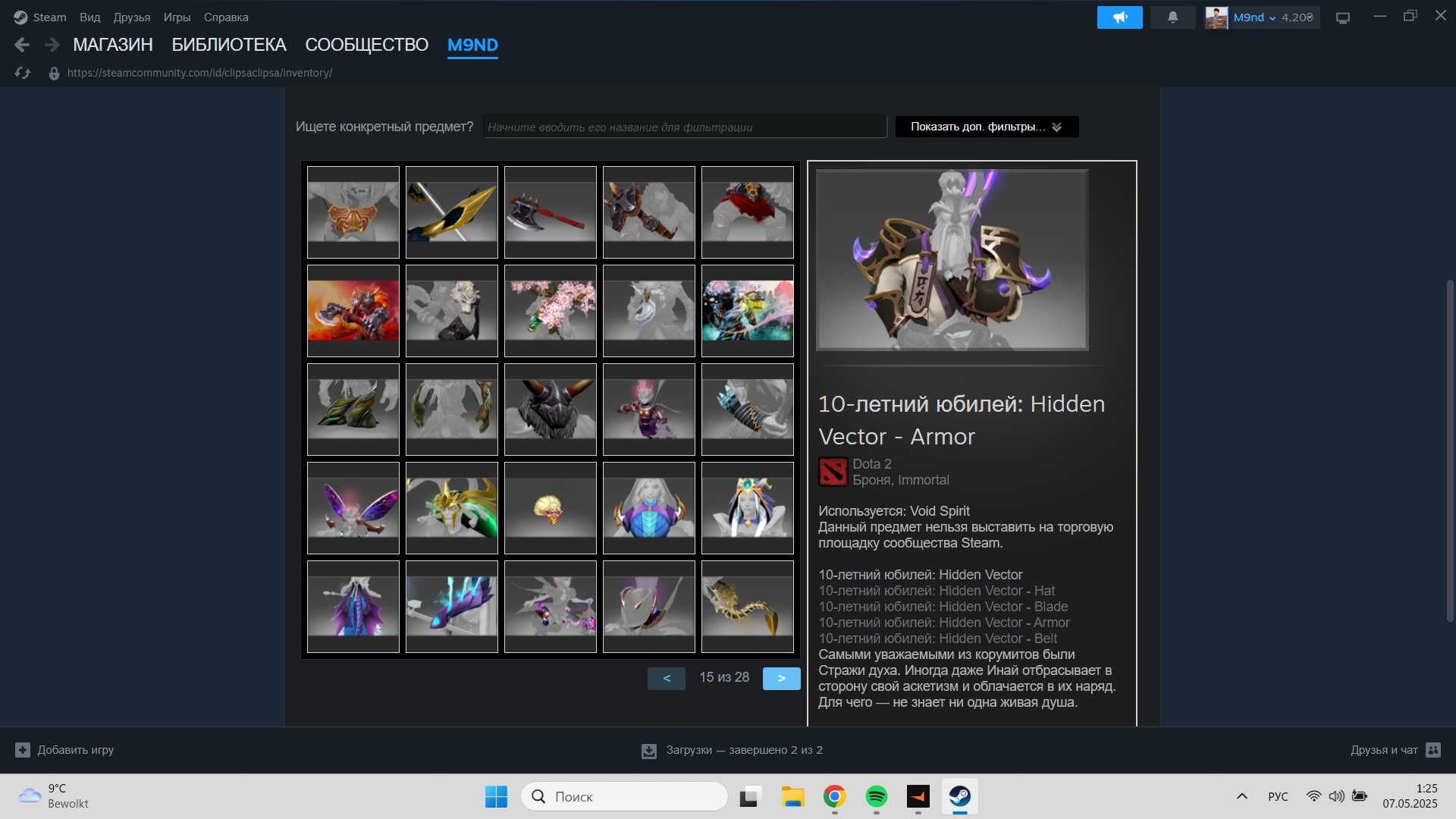Click the Windows taskbar Поиск field
Viewport: 1456px width, 819px height.
tap(624, 796)
